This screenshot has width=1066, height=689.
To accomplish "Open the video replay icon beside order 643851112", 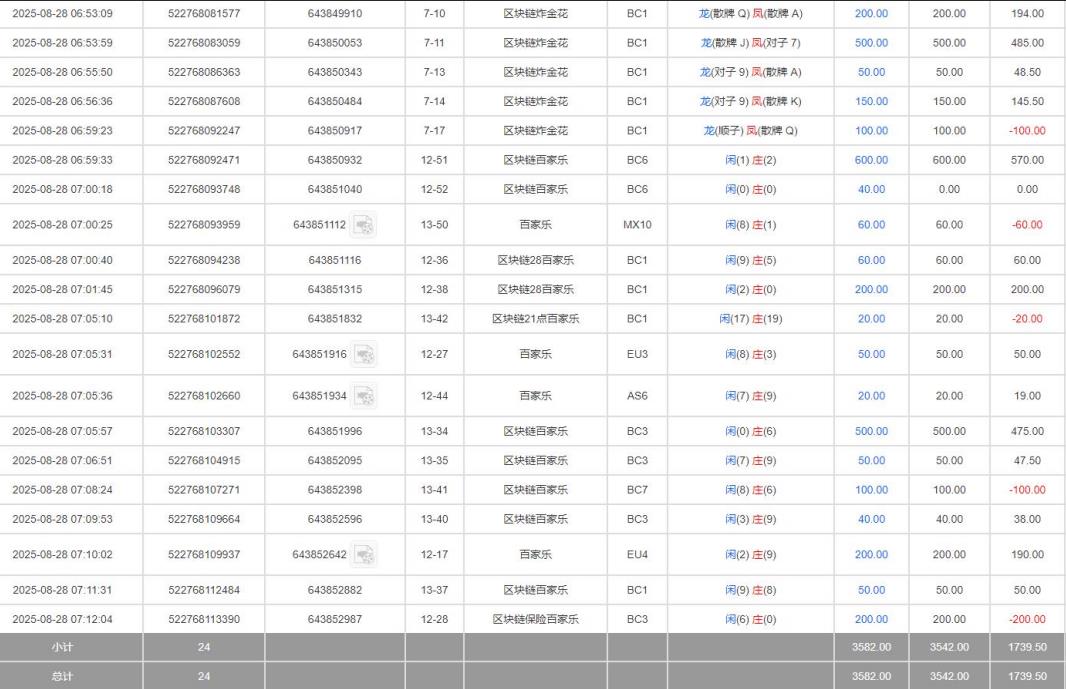I will pos(363,225).
